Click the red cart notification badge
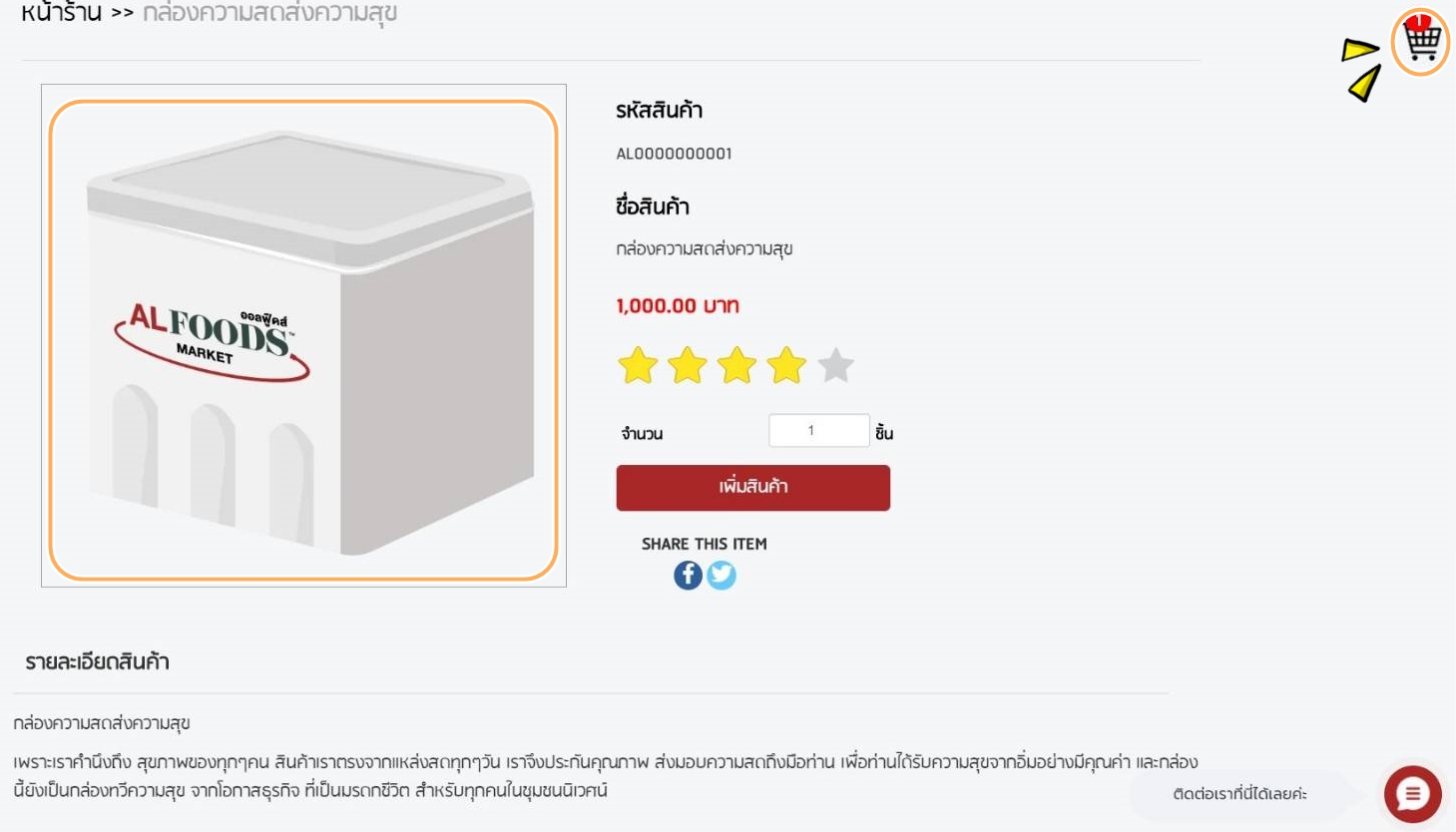The image size is (1456, 832). [x=1418, y=21]
